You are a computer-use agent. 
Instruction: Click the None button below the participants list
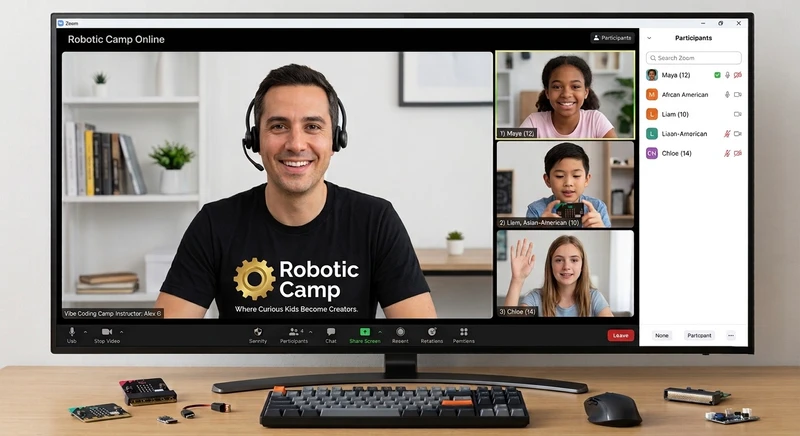coord(662,336)
